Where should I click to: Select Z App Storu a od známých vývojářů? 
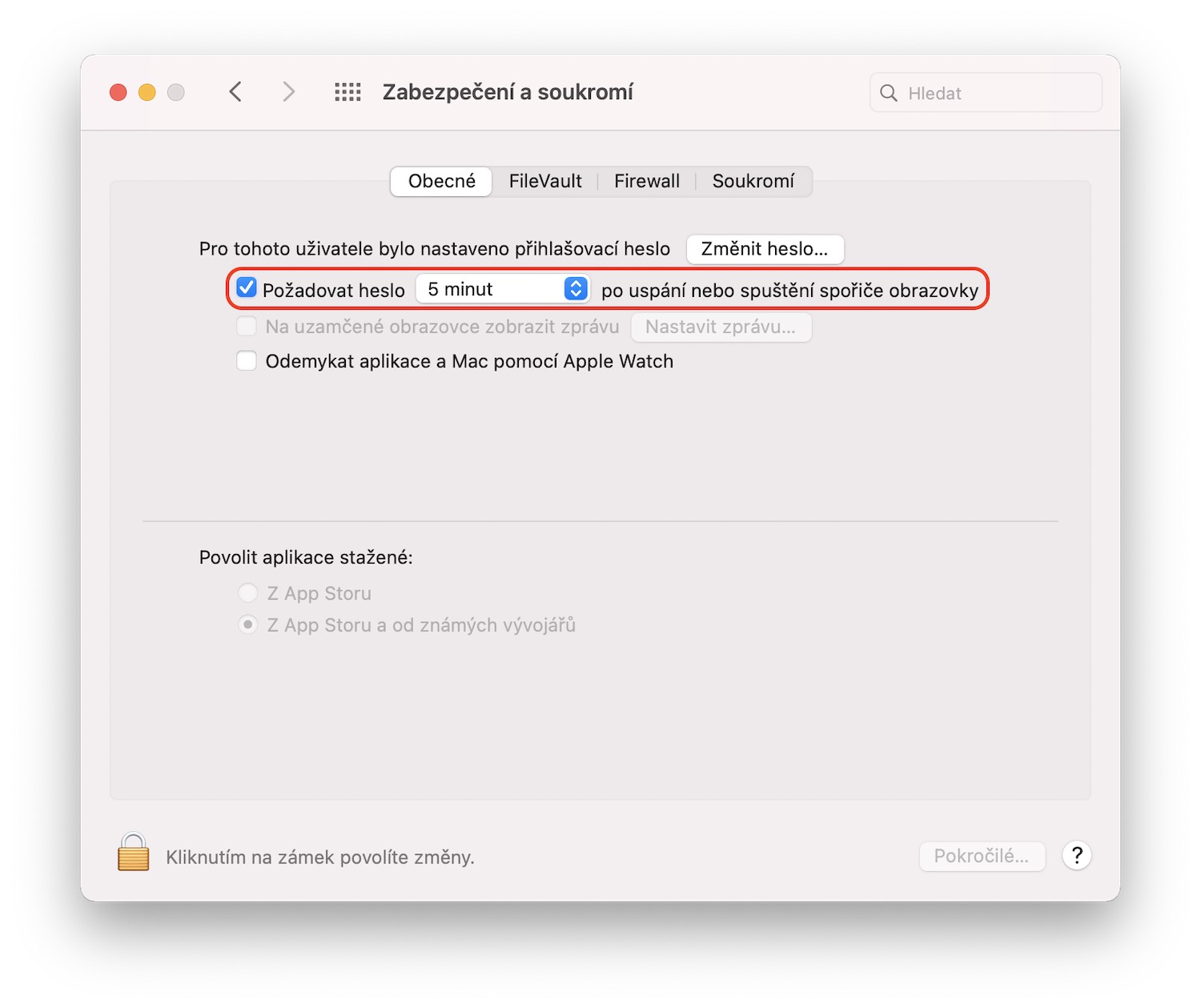pyautogui.click(x=248, y=624)
